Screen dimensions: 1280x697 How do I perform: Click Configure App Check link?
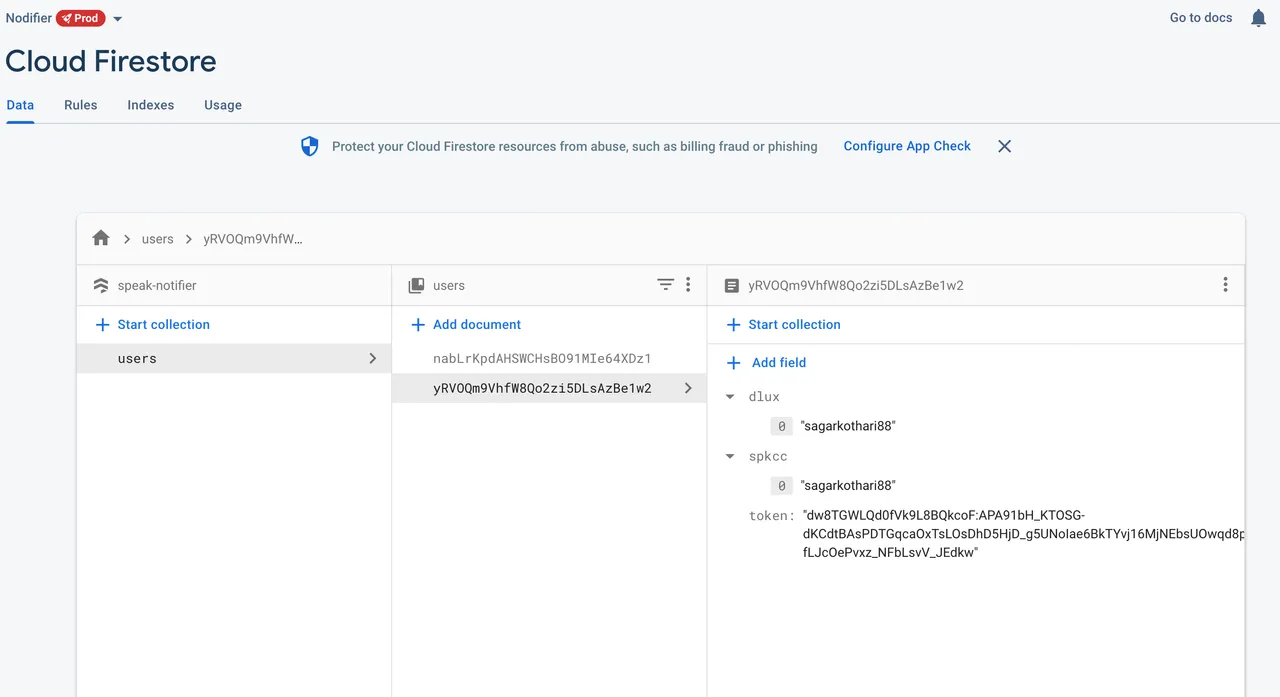pos(907,146)
